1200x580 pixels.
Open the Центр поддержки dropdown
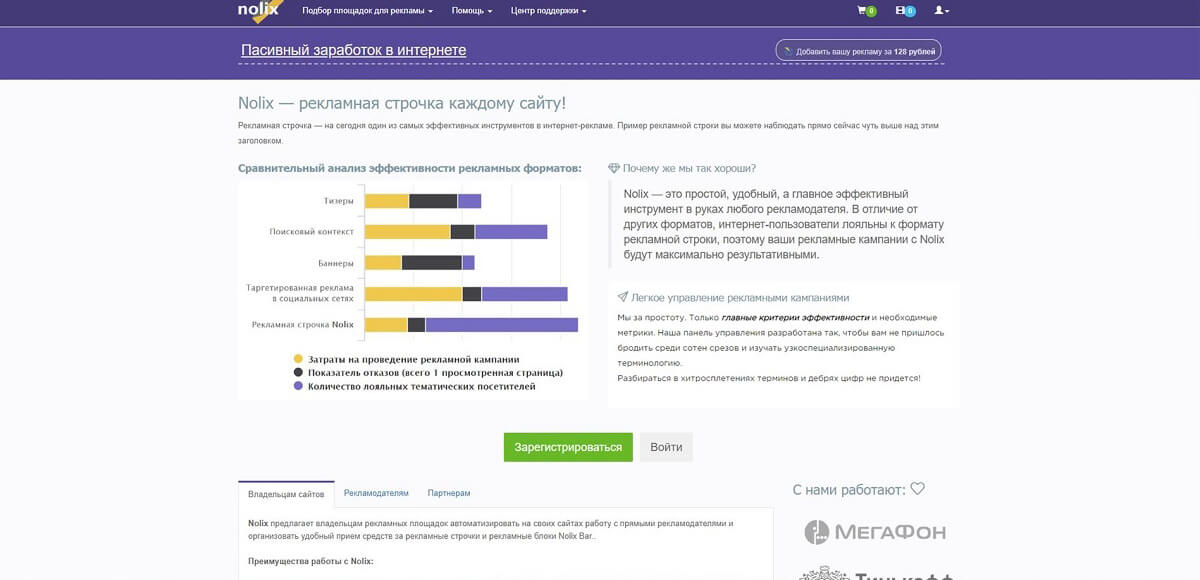(548, 11)
